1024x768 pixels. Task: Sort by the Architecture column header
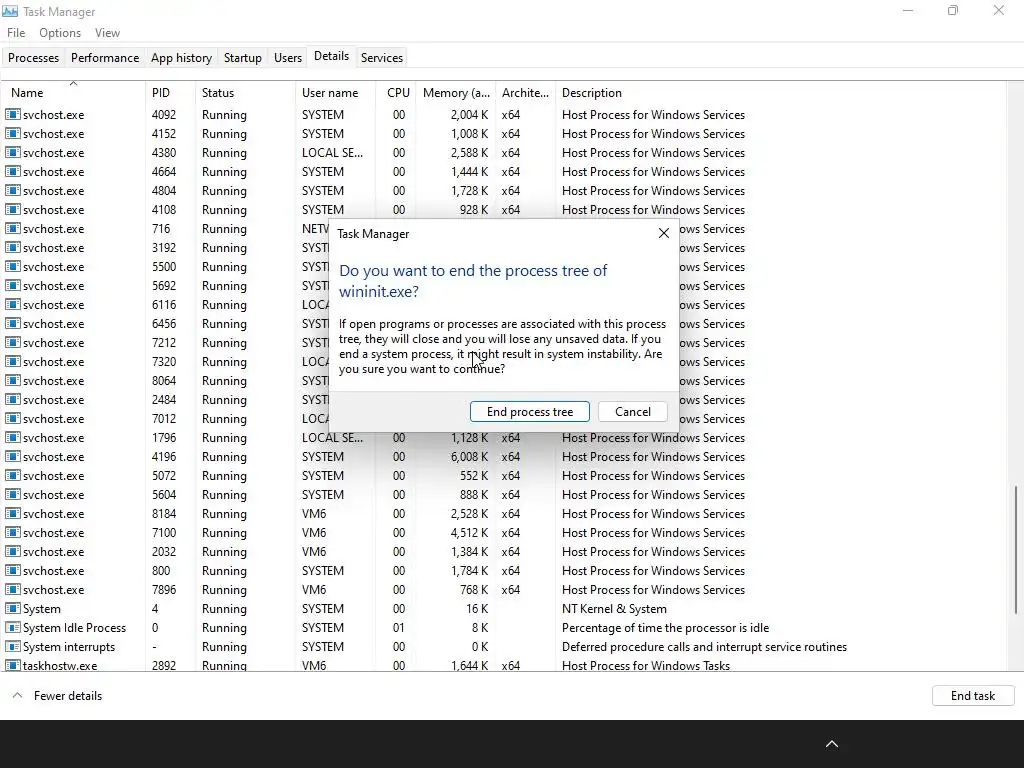[x=525, y=93]
